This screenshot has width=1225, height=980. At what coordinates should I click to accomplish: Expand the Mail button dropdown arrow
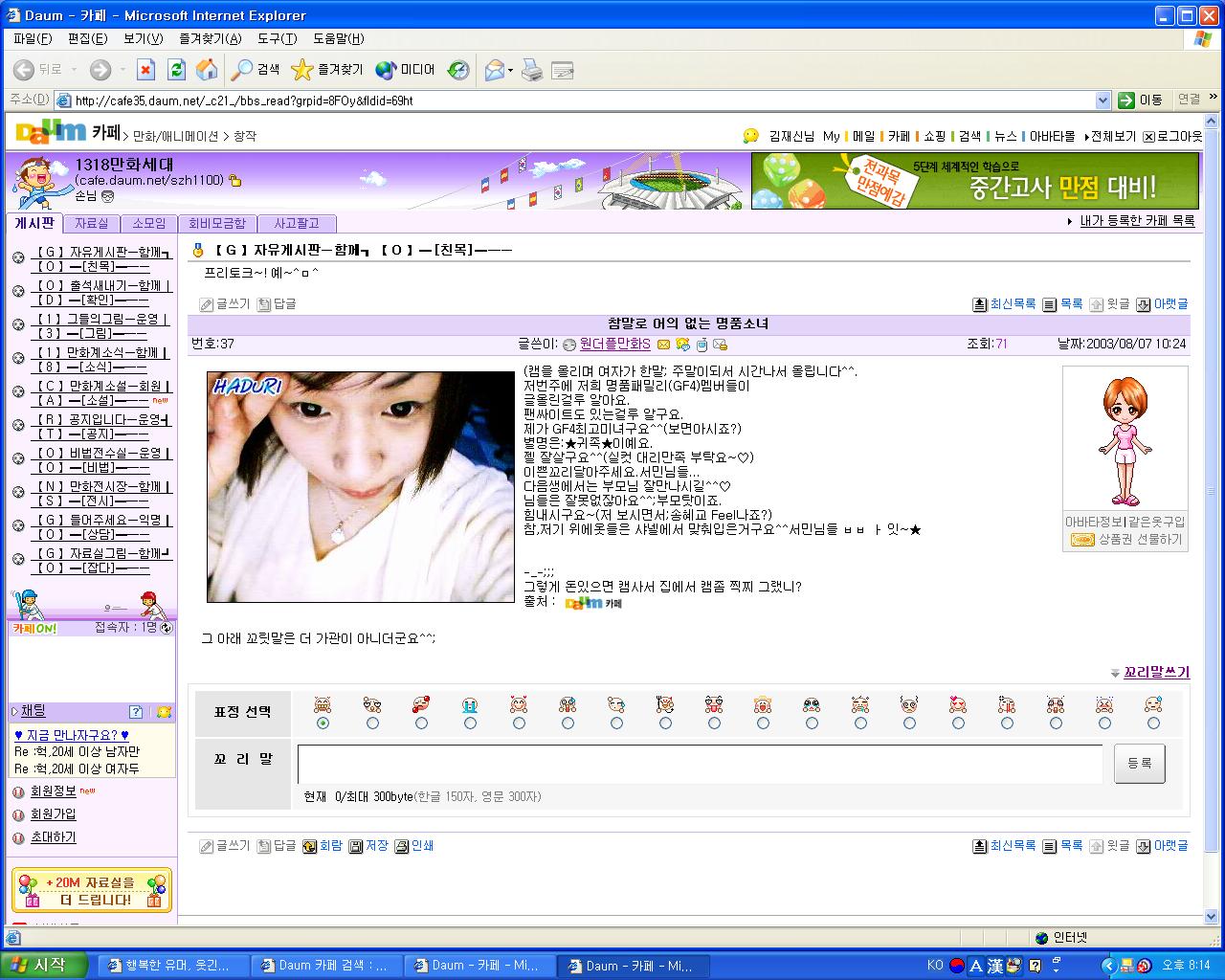[510, 70]
